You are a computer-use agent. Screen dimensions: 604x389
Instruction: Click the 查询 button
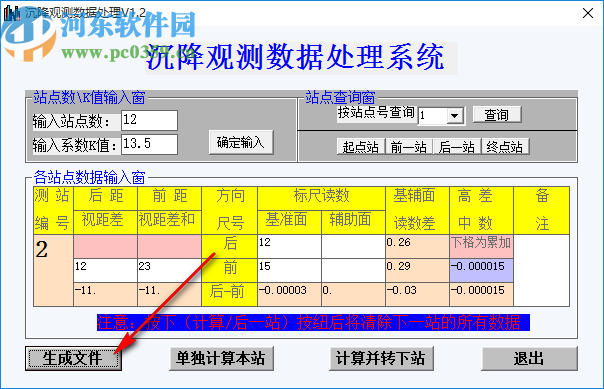coord(497,115)
